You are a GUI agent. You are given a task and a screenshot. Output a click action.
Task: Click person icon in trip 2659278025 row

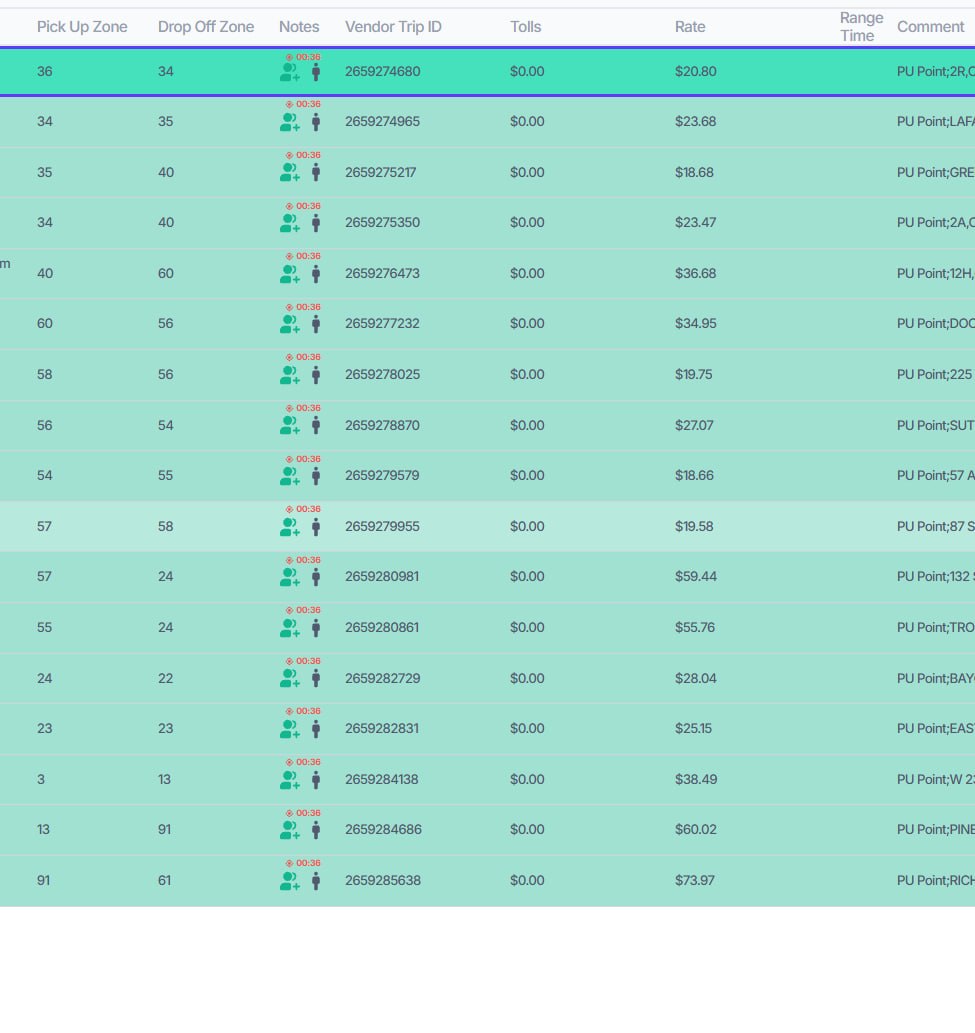point(316,375)
